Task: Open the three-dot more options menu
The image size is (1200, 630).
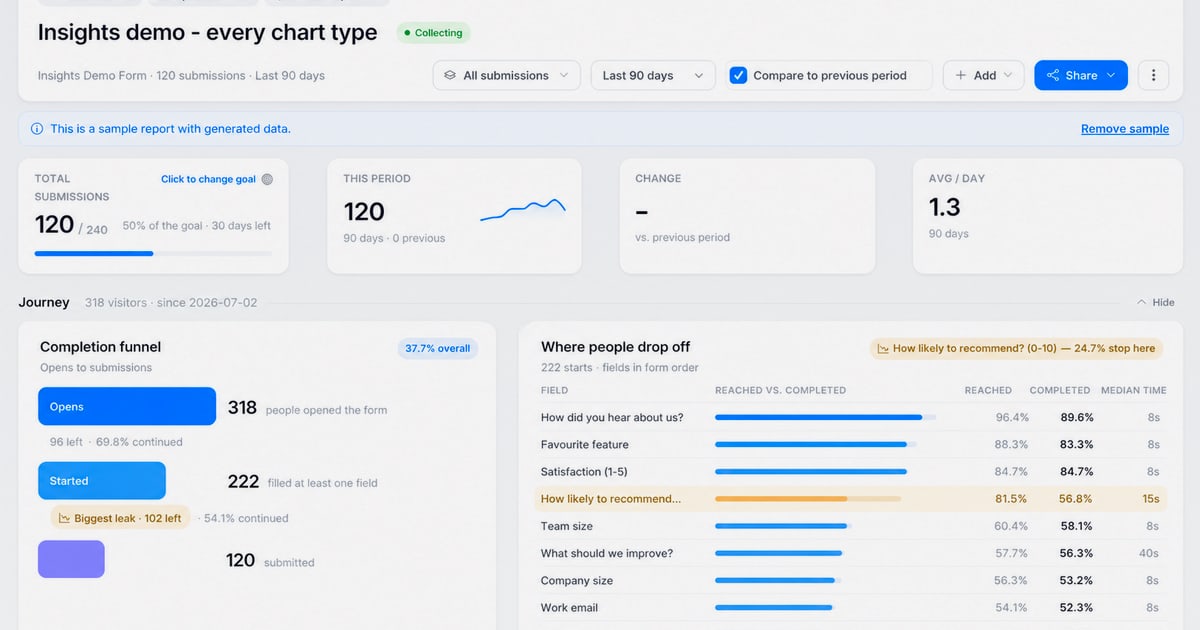Action: pos(1153,75)
